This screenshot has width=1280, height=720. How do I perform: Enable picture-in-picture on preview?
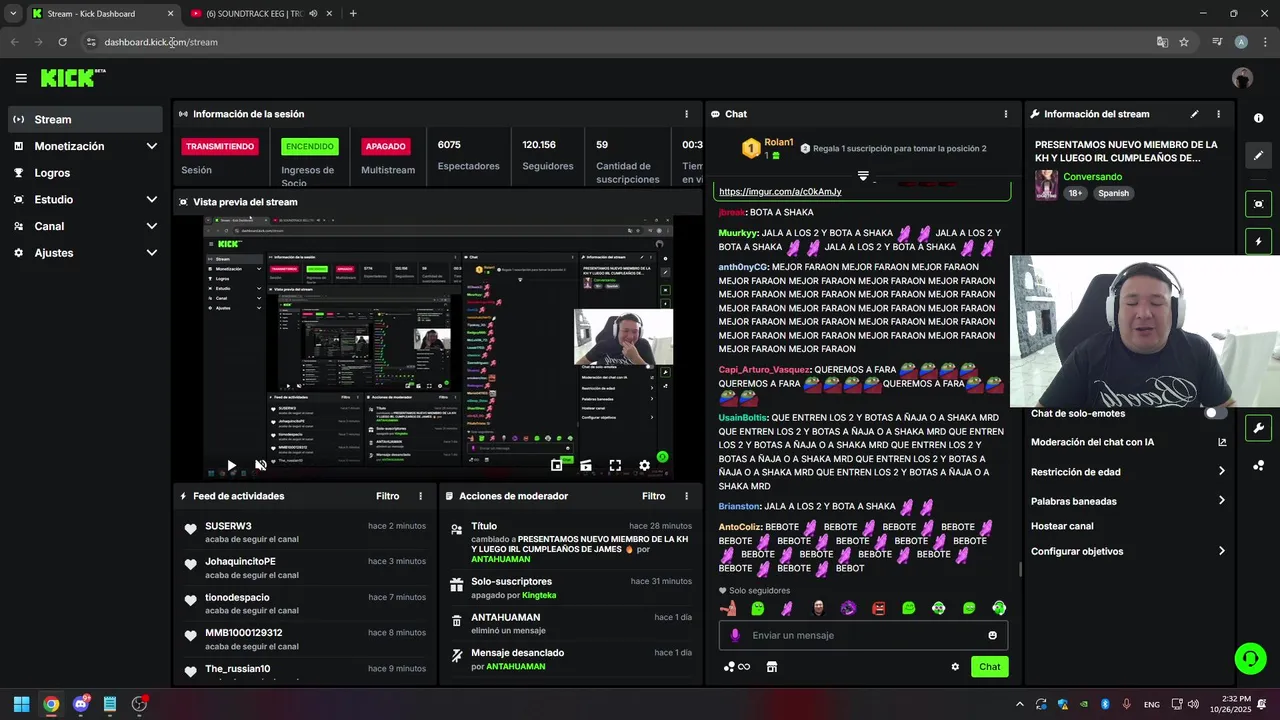[x=557, y=465]
